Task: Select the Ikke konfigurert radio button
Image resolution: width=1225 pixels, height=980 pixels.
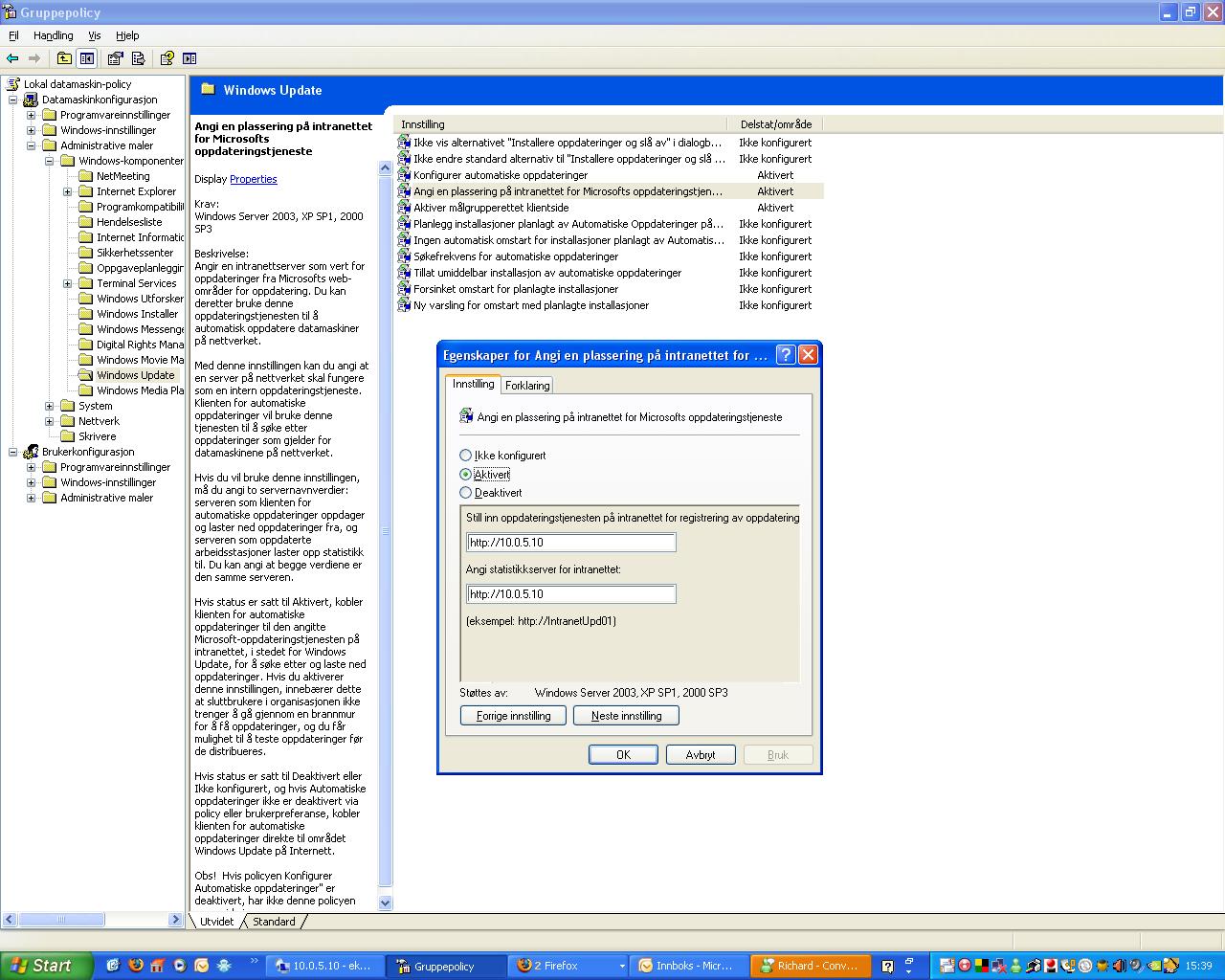Action: pos(466,456)
